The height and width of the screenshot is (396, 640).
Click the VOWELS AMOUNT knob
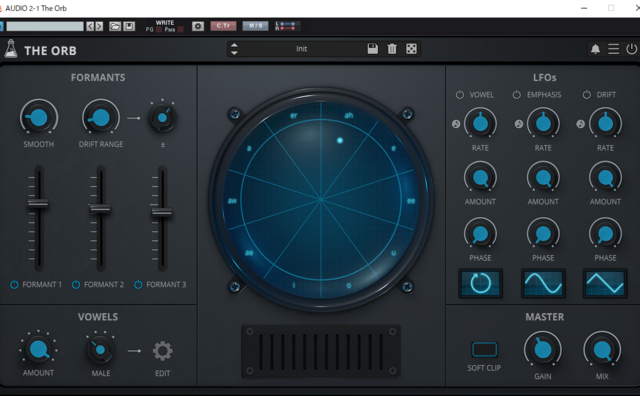[x=38, y=349]
